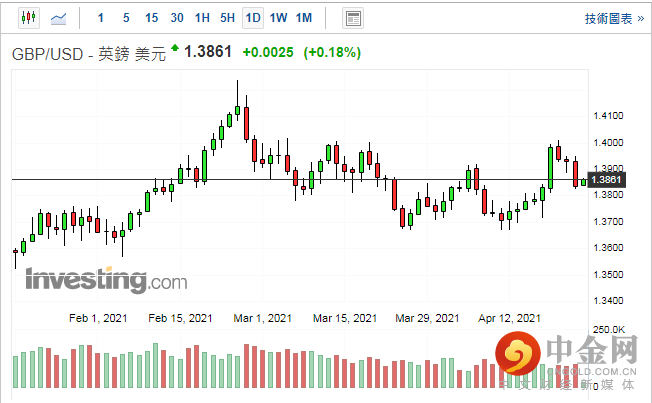Switch to the area line chart icon
Viewport: 652px width, 403px height.
pyautogui.click(x=58, y=18)
